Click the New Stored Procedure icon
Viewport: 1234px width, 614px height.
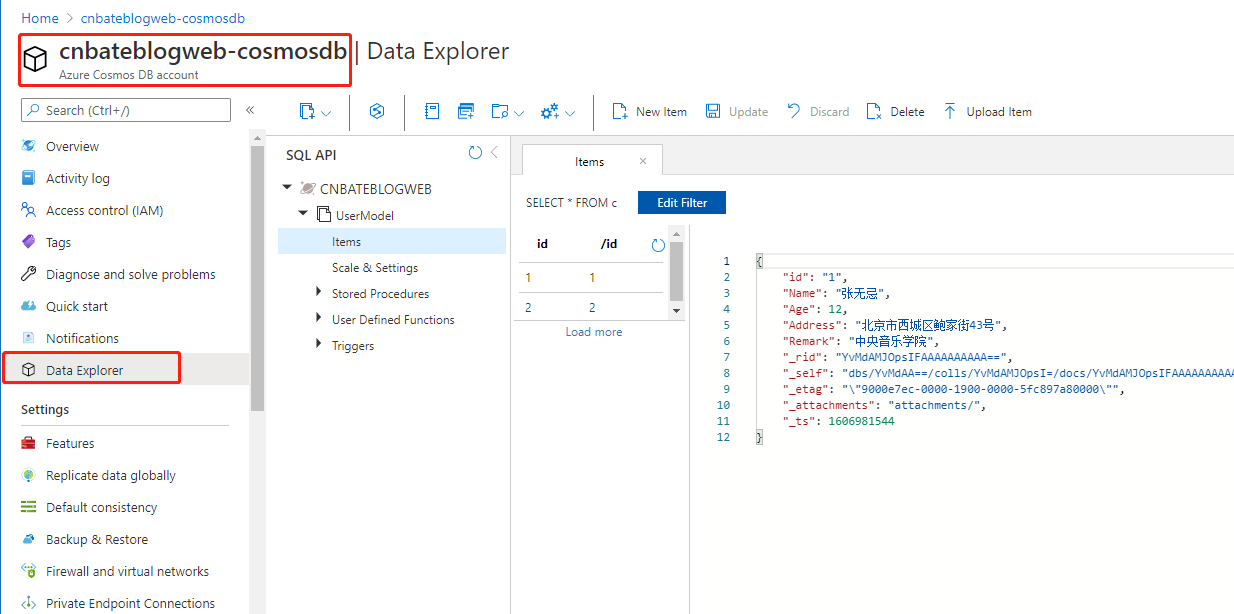pos(466,112)
